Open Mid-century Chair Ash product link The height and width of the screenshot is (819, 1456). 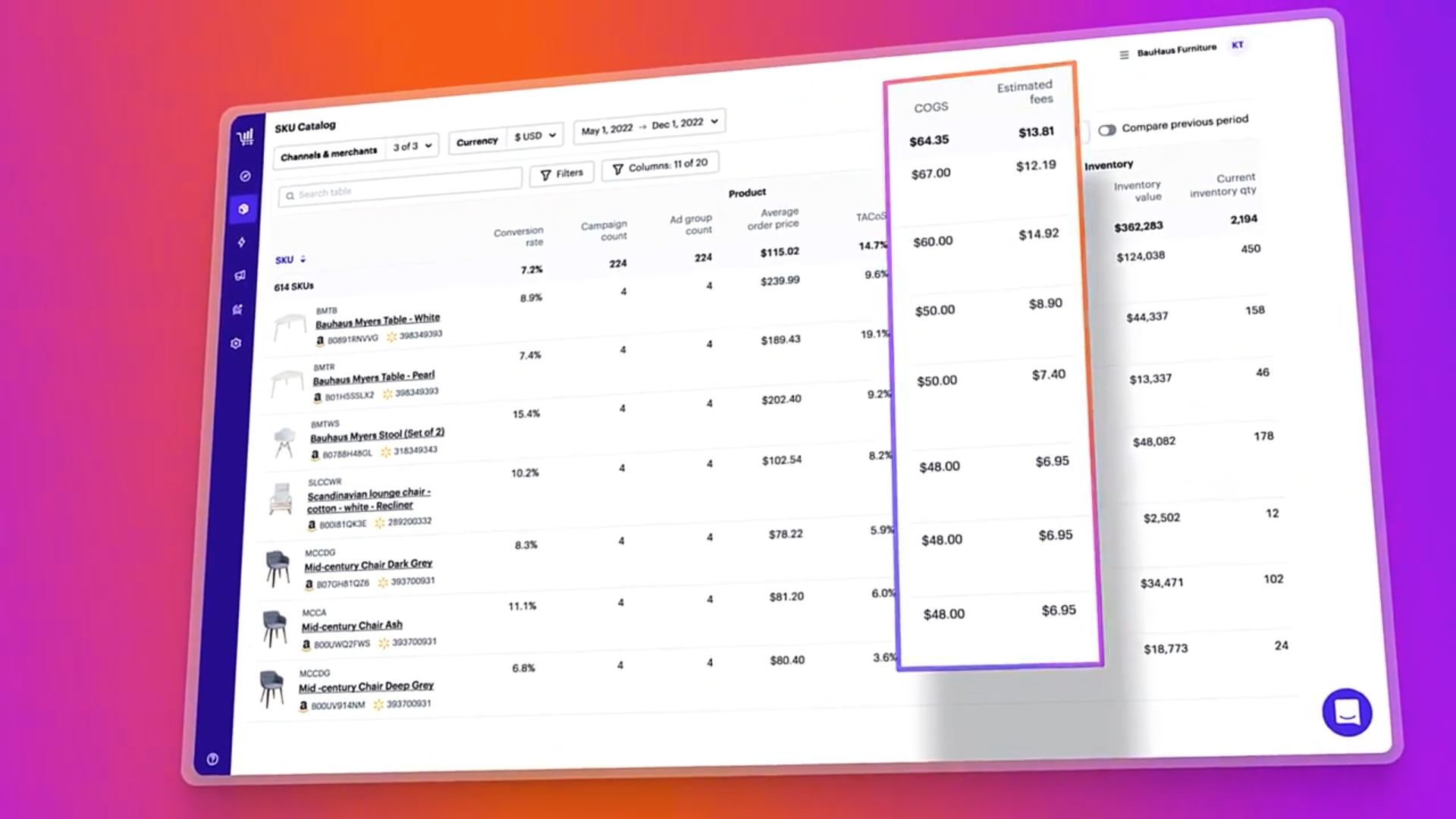(x=352, y=626)
